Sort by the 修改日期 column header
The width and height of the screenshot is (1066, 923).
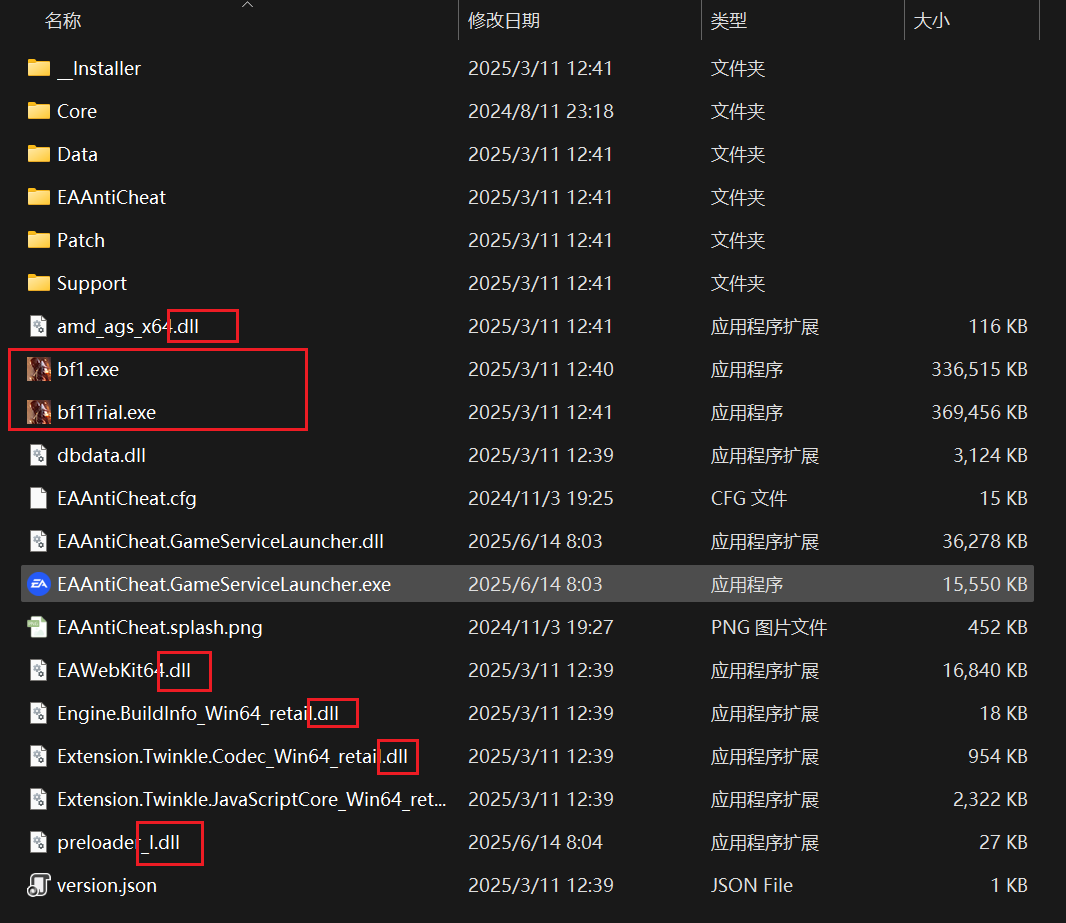pyautogui.click(x=504, y=20)
